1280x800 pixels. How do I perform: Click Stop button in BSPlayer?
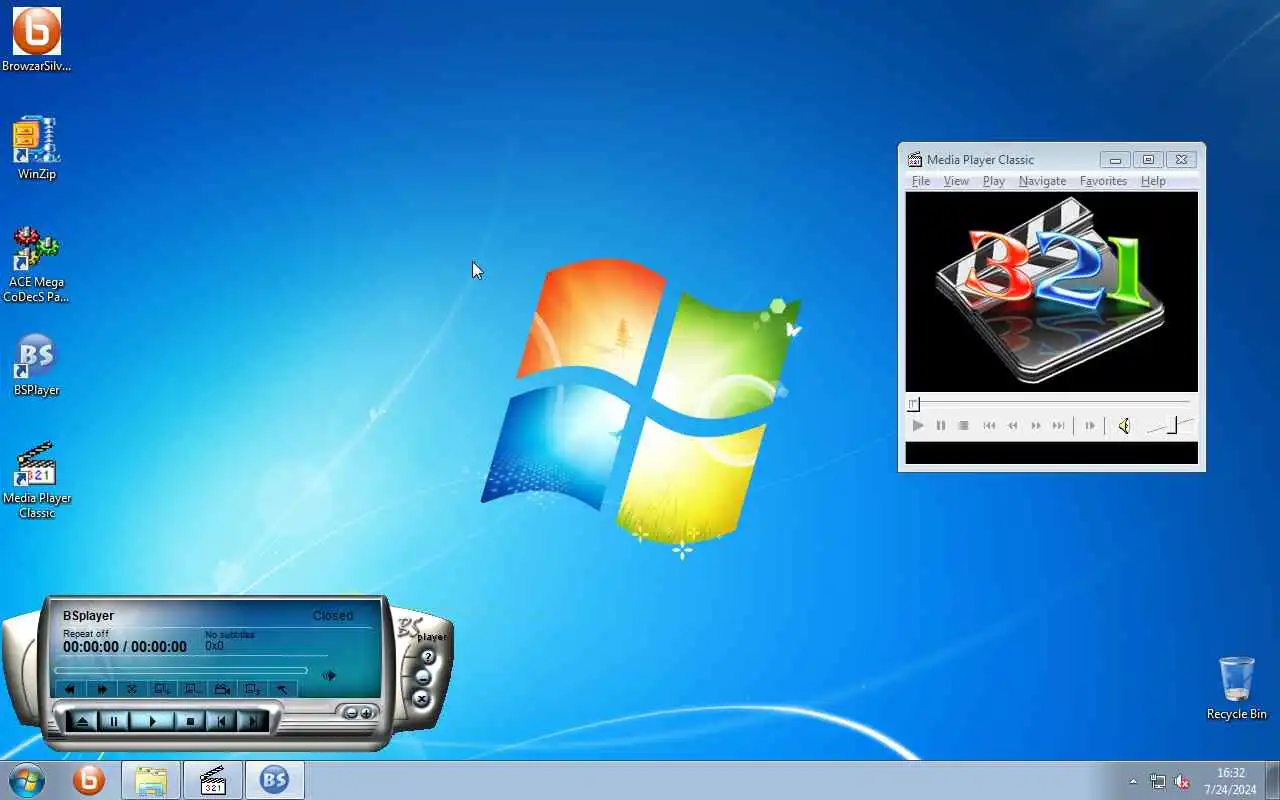[190, 720]
